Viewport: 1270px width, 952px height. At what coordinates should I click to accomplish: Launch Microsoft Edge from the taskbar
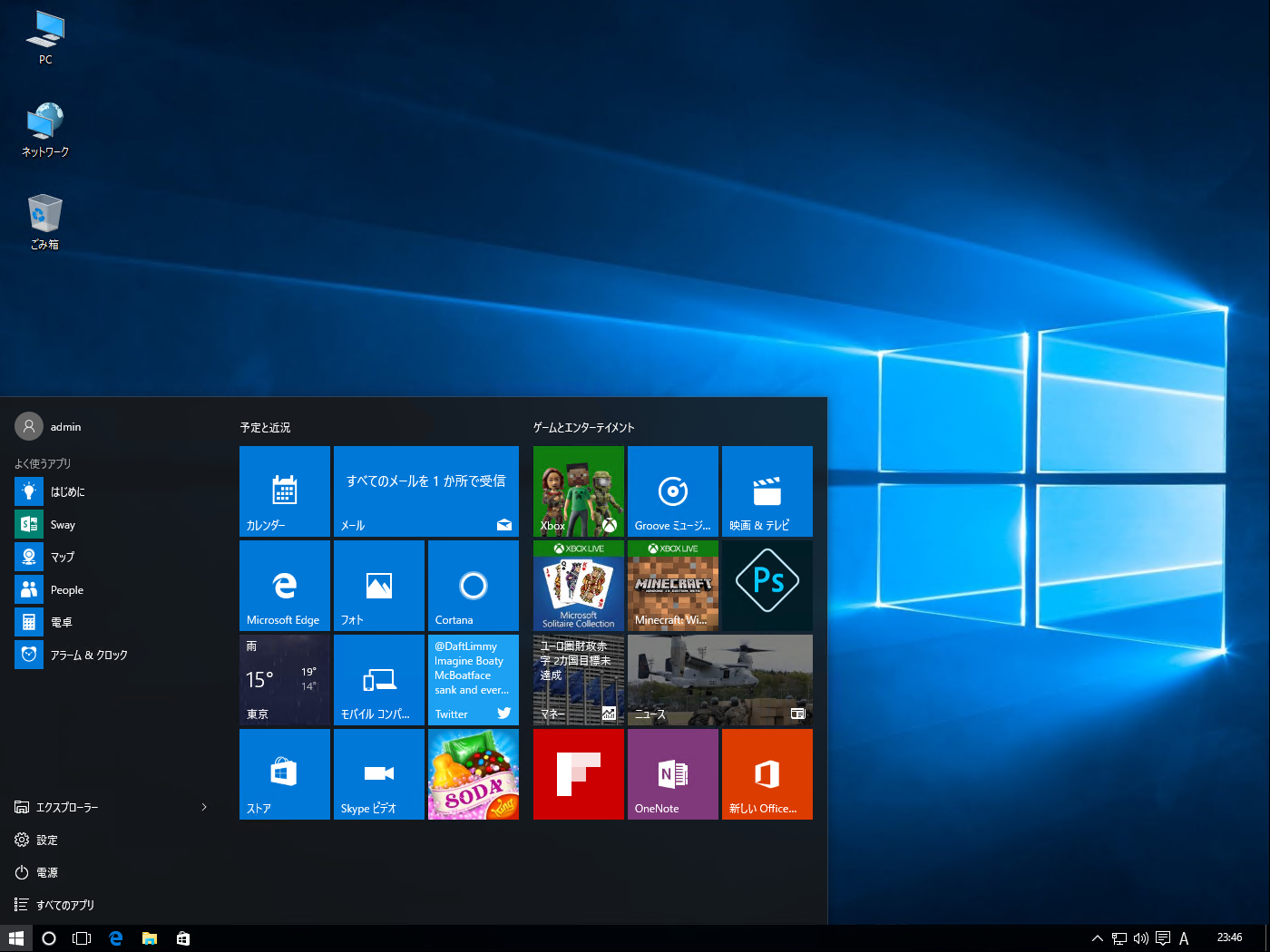click(115, 937)
